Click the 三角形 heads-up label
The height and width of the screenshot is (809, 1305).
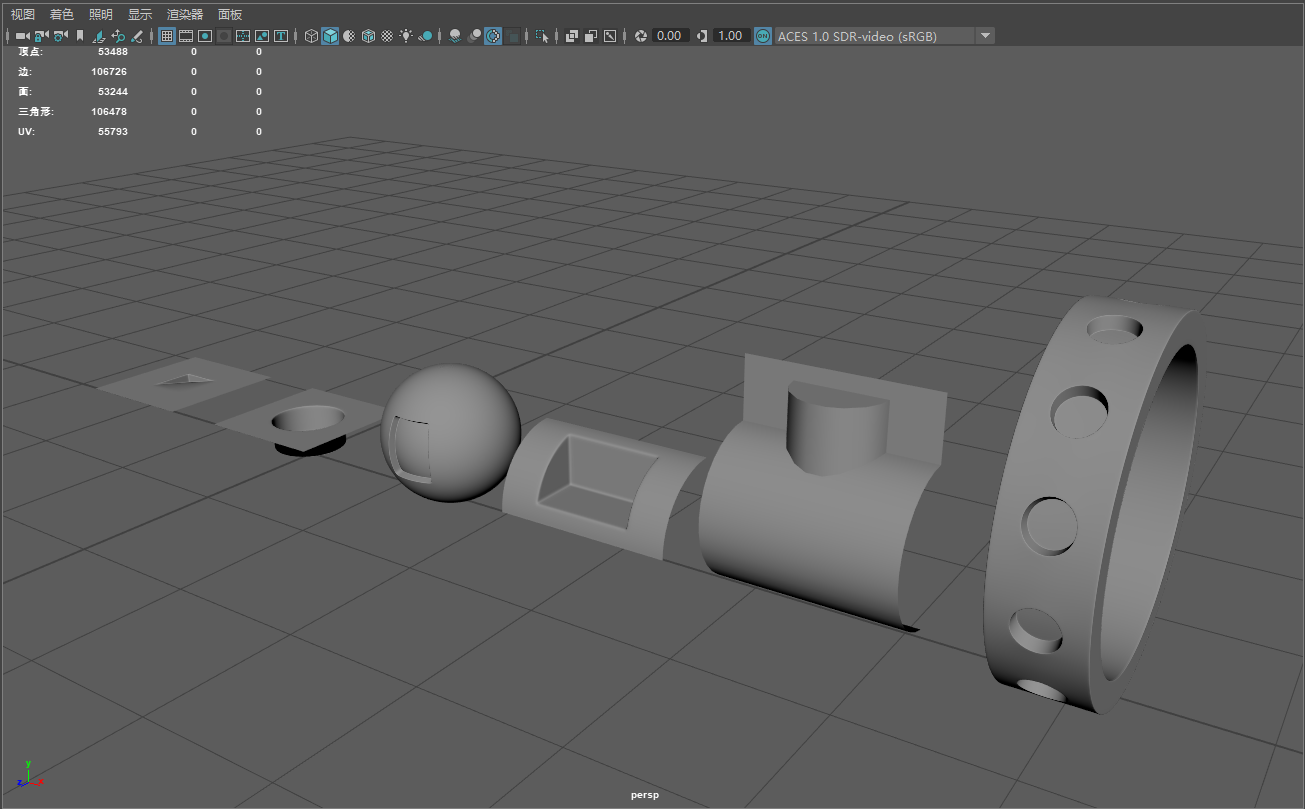point(35,112)
